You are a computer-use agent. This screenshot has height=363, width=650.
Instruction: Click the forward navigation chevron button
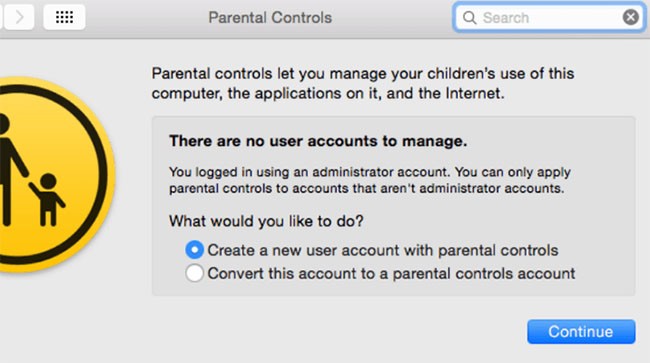pyautogui.click(x=19, y=17)
